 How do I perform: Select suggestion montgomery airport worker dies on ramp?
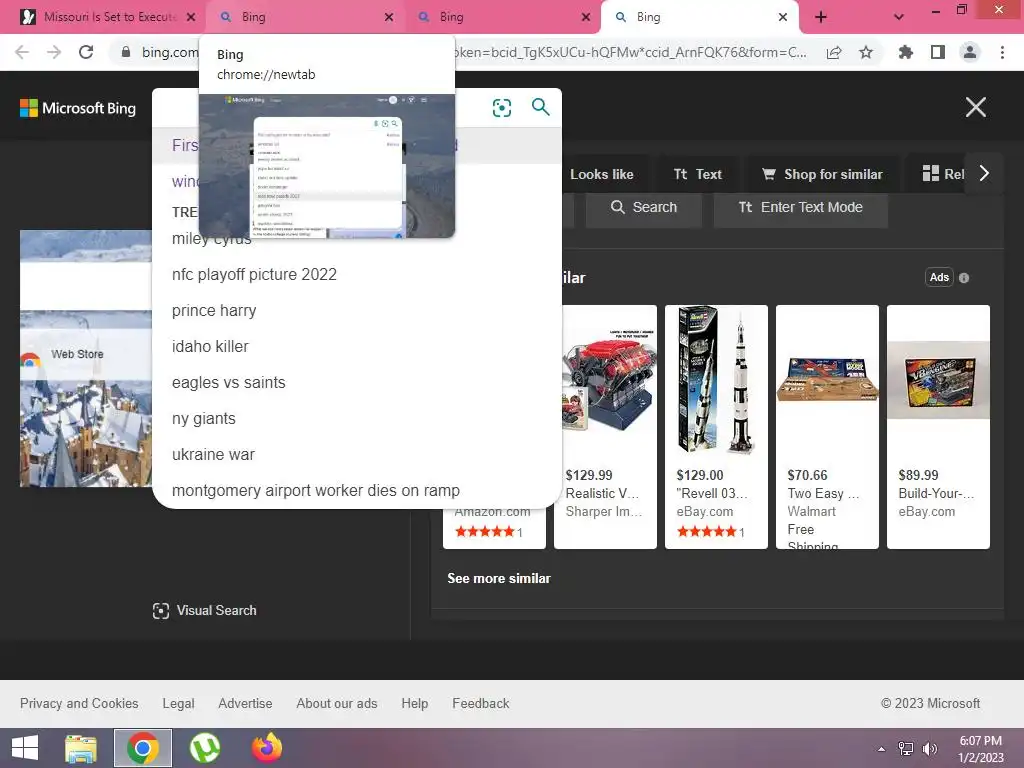(357, 490)
